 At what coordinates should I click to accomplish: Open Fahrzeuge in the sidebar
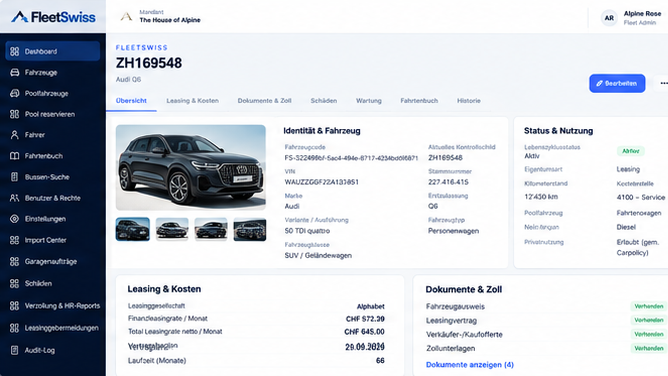tap(53, 72)
